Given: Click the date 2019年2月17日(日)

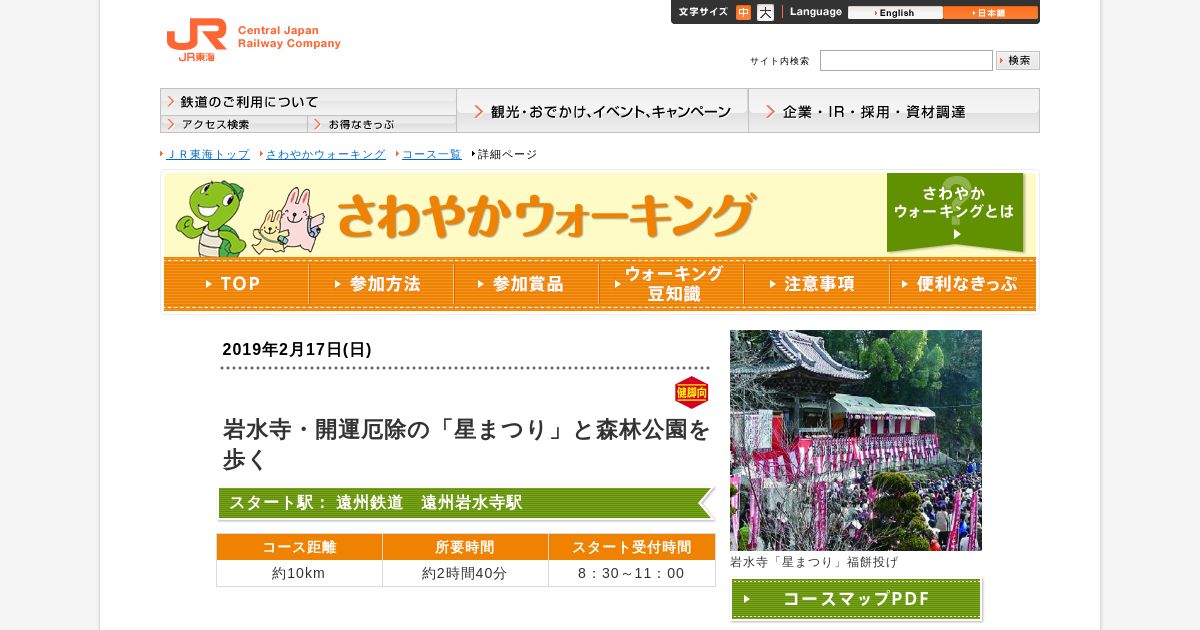Looking at the screenshot, I should click(x=297, y=349).
